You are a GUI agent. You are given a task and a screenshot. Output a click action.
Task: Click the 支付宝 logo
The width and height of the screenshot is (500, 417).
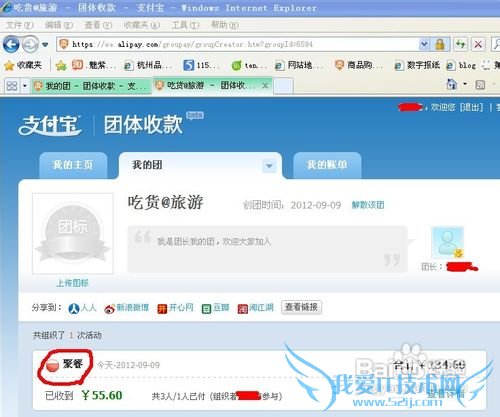point(50,125)
